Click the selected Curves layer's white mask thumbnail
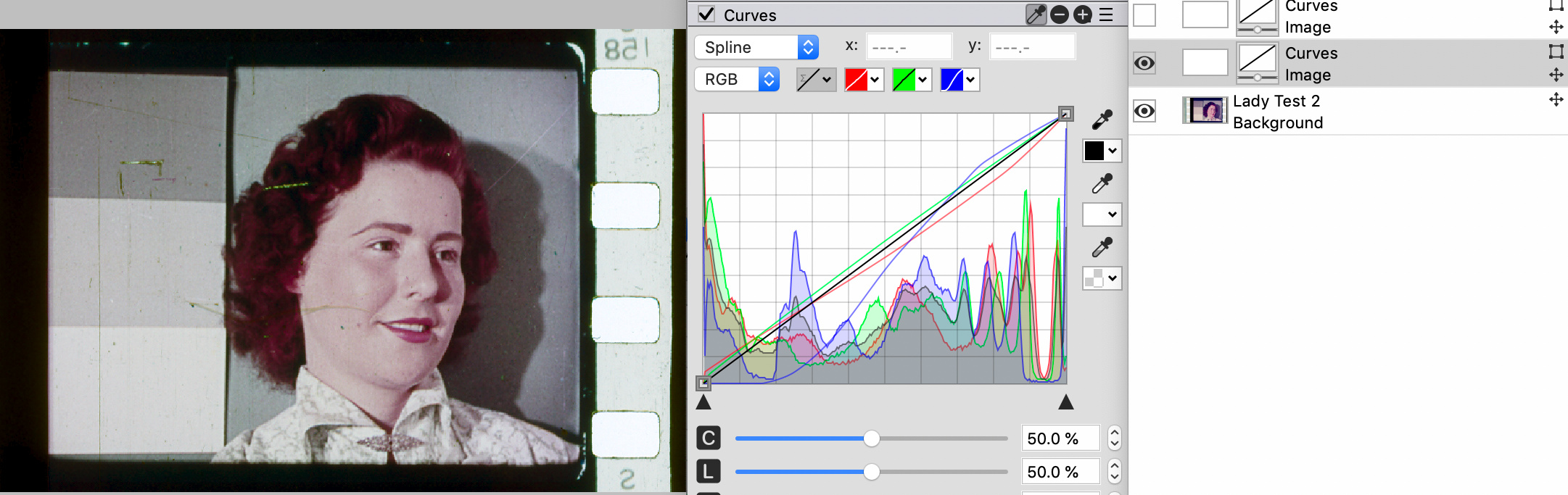The width and height of the screenshot is (1568, 495). click(x=1205, y=62)
